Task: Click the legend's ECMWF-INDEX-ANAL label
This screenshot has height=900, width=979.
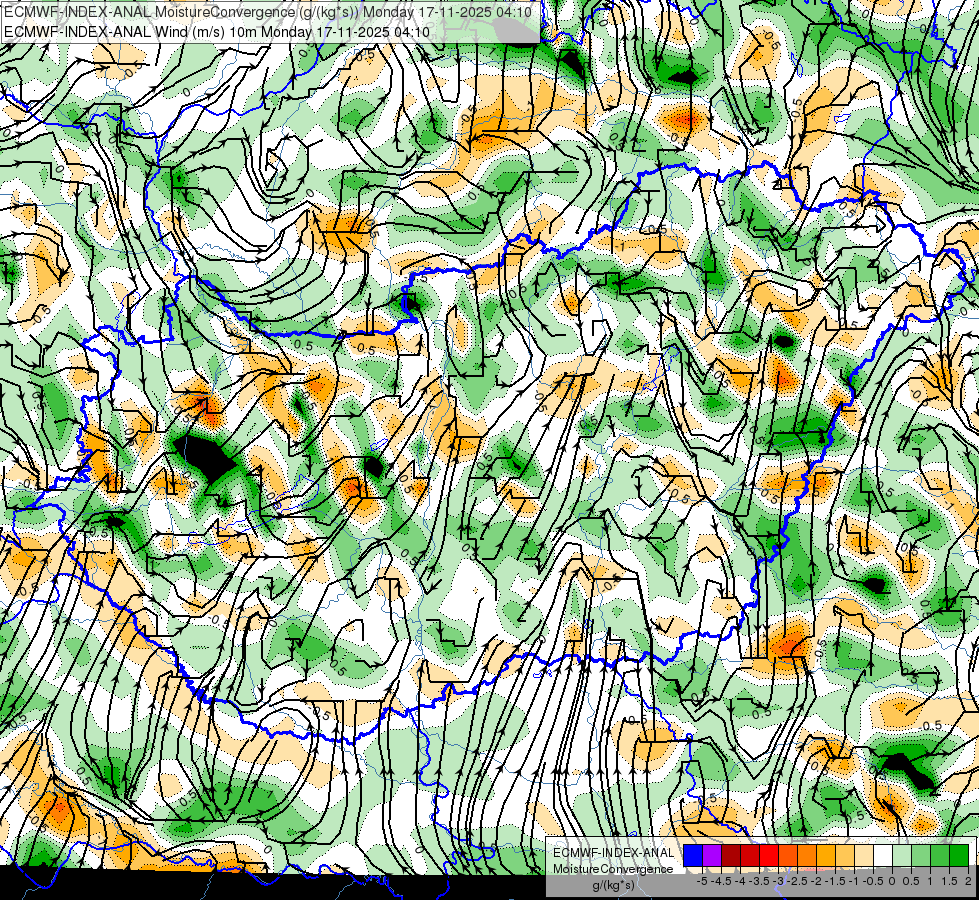Action: point(614,853)
